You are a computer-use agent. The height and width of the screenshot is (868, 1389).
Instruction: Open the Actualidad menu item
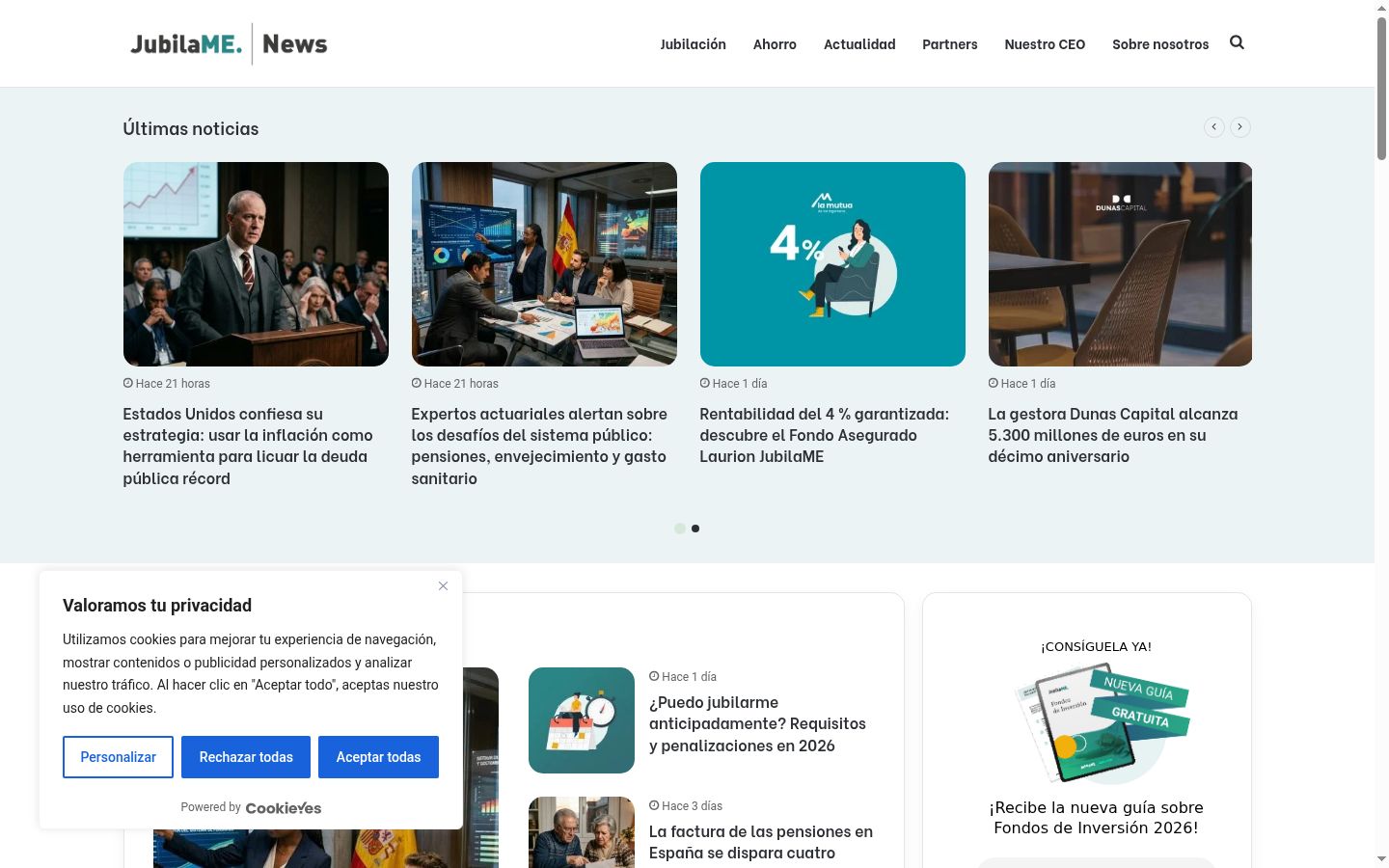click(859, 44)
